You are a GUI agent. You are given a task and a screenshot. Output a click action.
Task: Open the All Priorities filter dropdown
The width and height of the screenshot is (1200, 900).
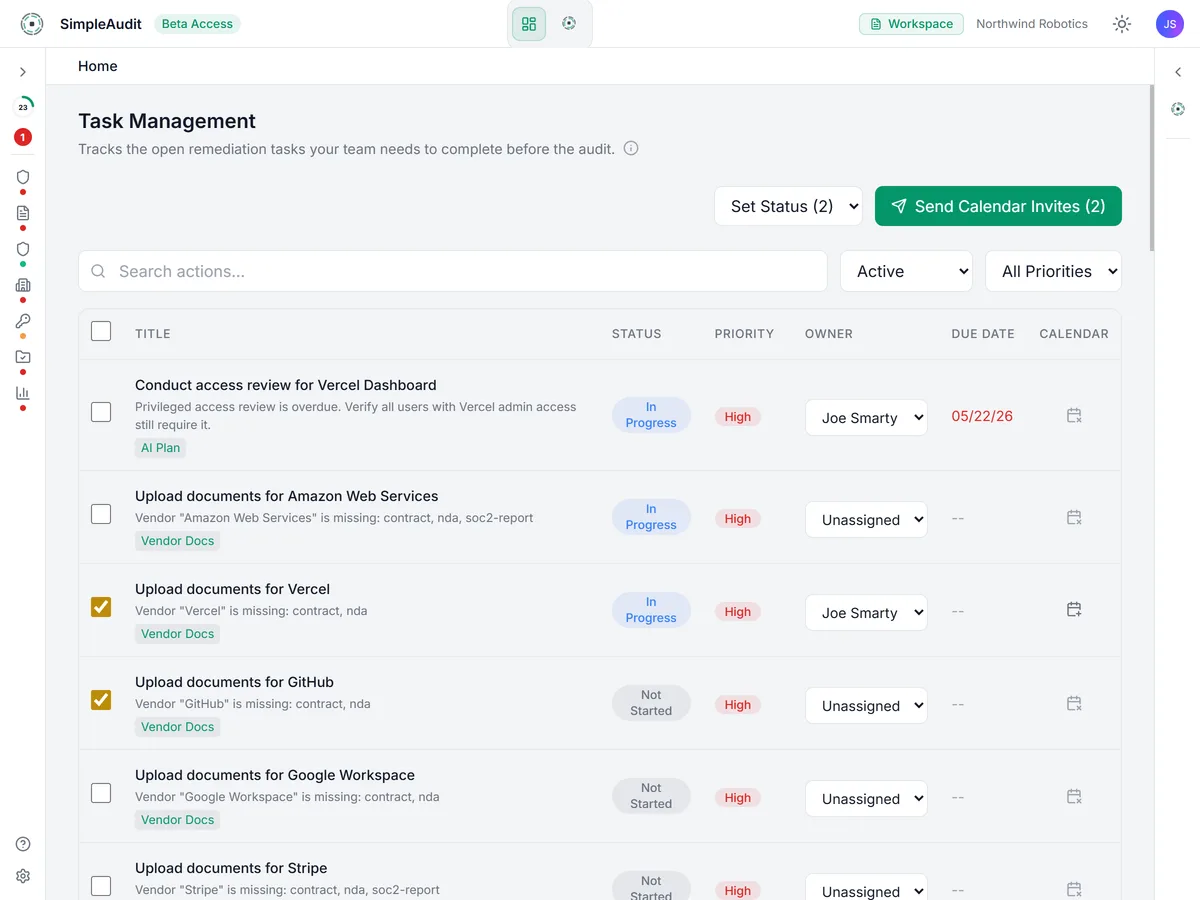(1053, 271)
